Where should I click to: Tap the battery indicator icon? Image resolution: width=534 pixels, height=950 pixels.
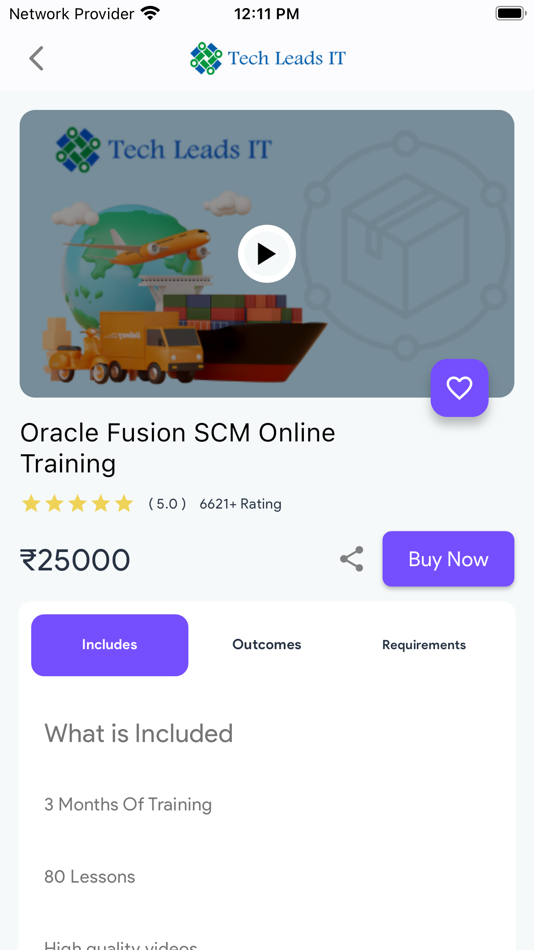coord(510,13)
